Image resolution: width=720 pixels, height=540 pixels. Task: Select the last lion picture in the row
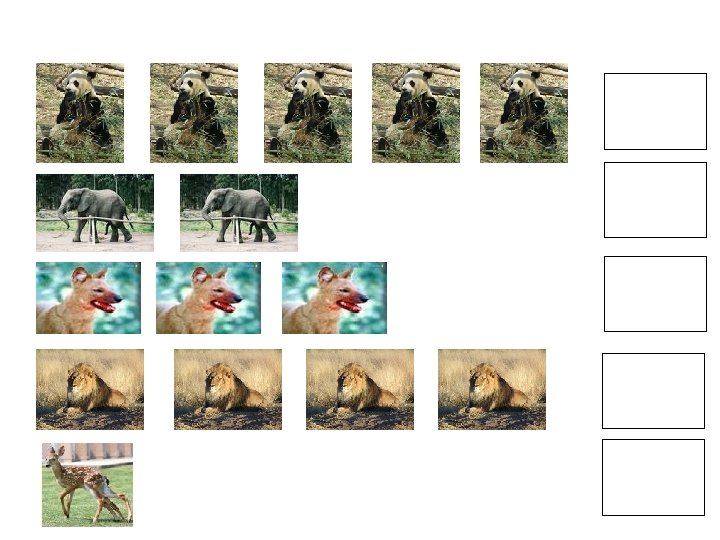tap(492, 389)
